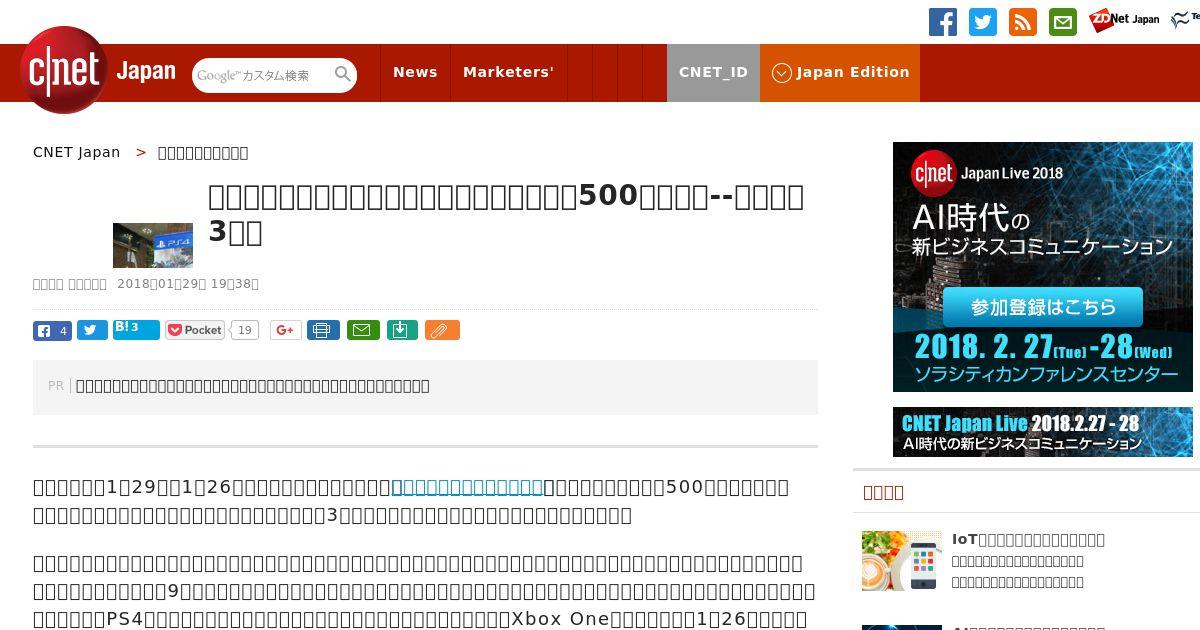Image resolution: width=1200 pixels, height=630 pixels.
Task: Save the article to Pocket
Action: pyautogui.click(x=195, y=330)
